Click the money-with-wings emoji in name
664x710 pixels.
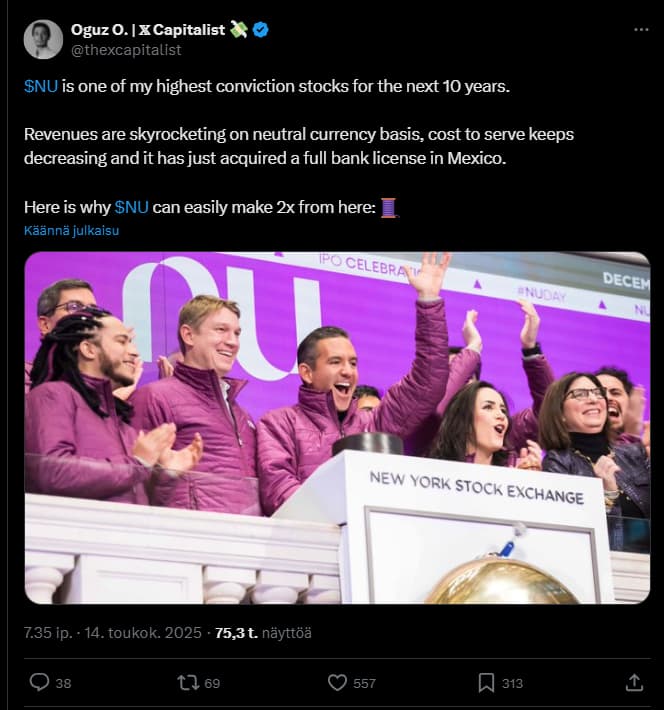tap(238, 30)
